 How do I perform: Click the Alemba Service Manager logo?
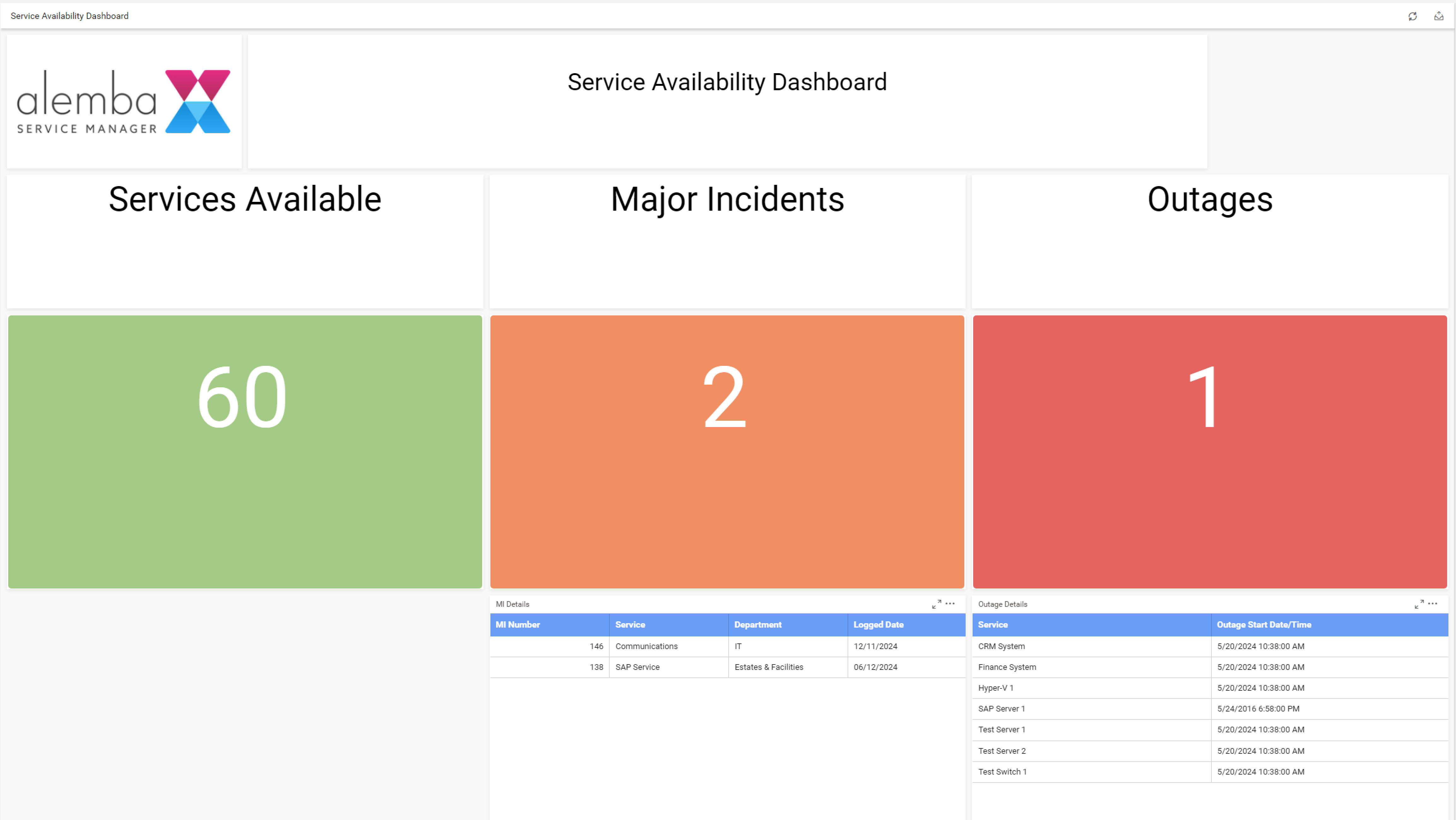pos(123,101)
